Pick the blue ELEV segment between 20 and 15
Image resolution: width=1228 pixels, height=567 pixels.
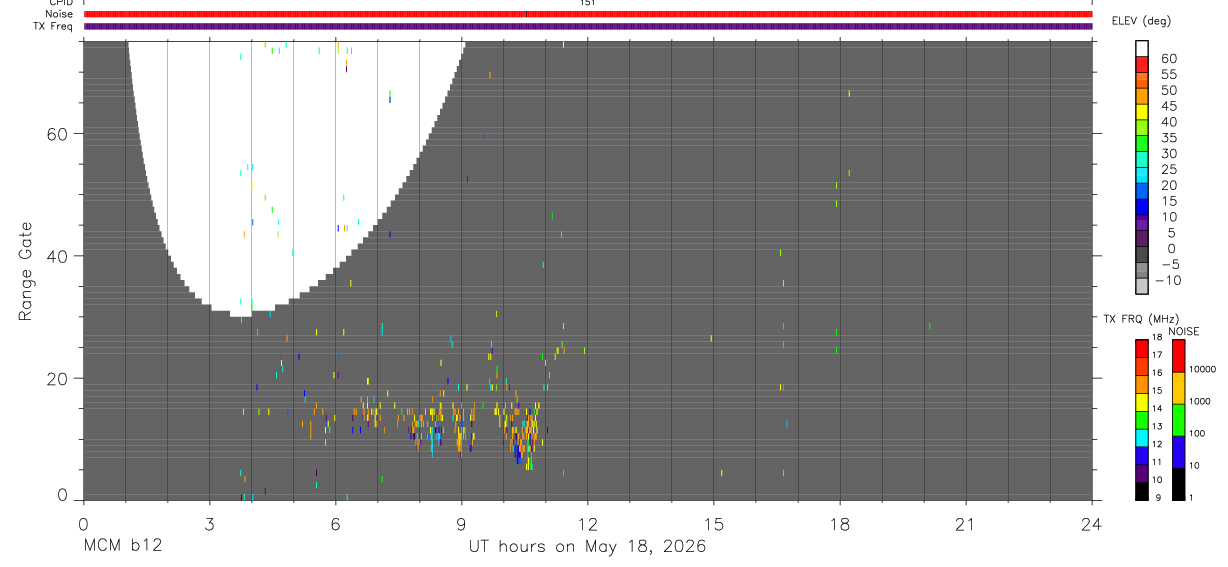(x=1142, y=191)
